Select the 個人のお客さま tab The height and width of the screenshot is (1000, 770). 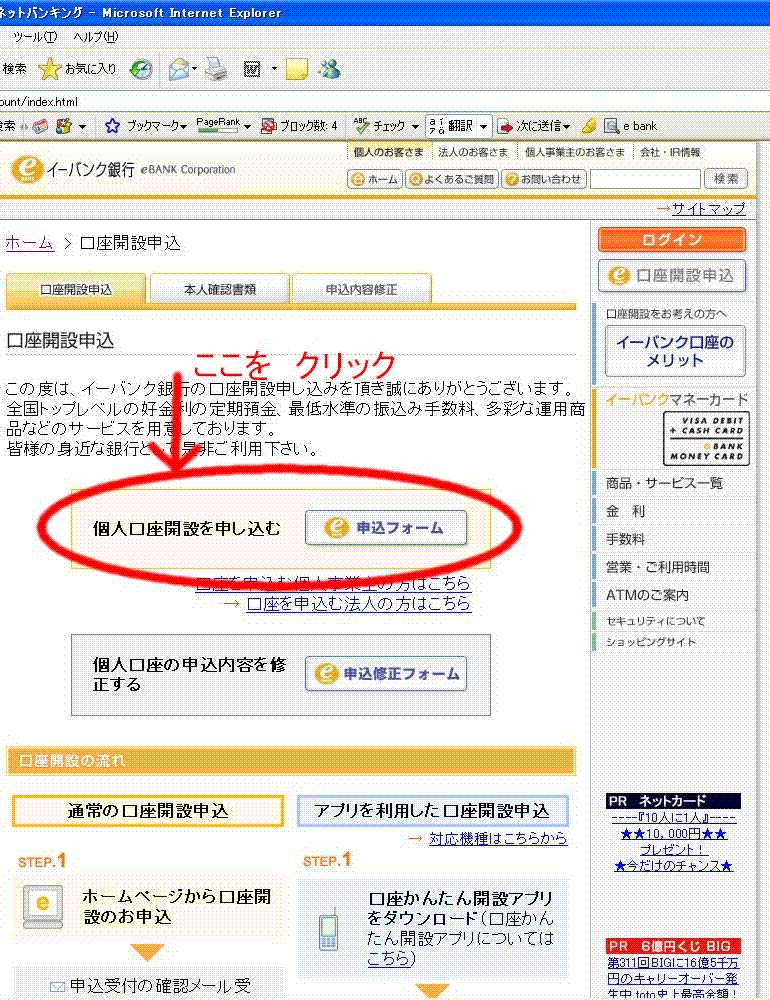click(x=388, y=152)
